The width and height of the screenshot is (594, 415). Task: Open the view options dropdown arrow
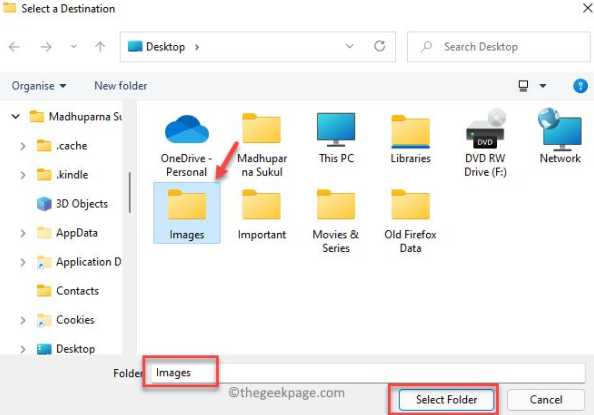[543, 86]
